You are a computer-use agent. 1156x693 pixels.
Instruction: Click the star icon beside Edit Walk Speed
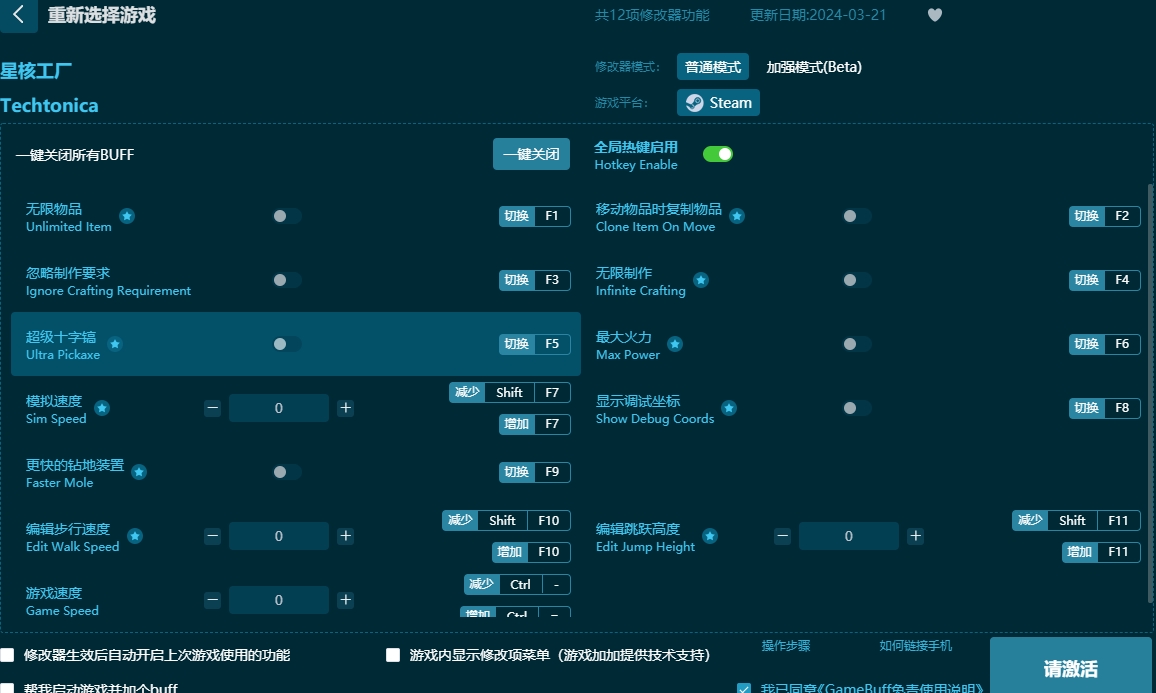click(134, 536)
